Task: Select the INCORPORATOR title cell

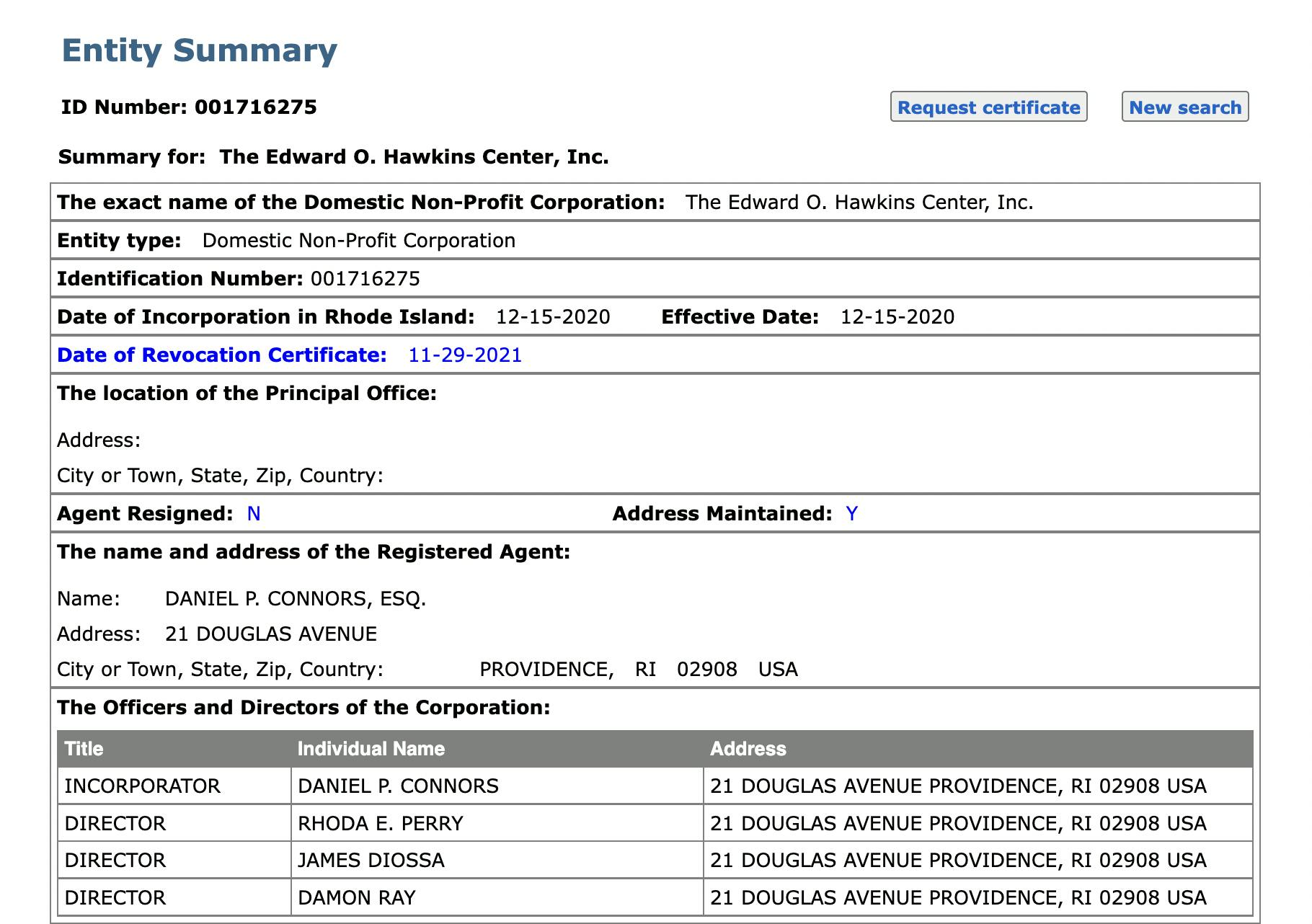Action: [142, 786]
